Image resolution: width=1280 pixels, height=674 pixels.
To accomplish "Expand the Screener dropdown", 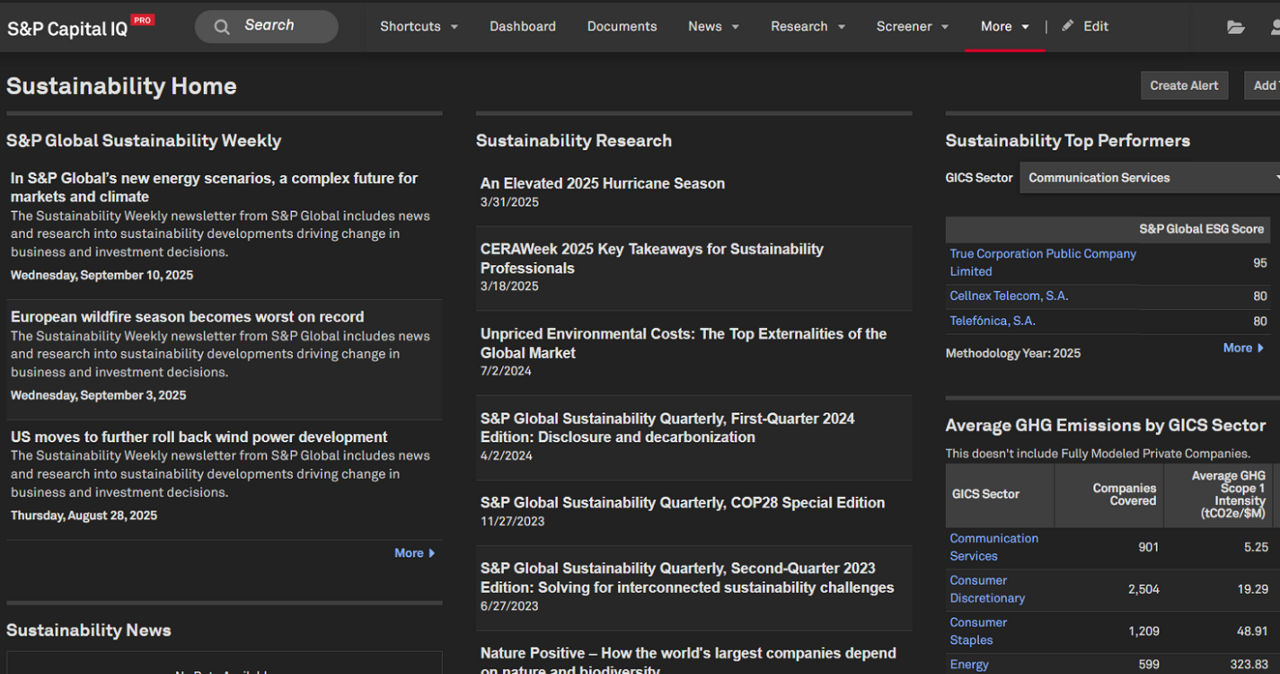I will [x=911, y=26].
